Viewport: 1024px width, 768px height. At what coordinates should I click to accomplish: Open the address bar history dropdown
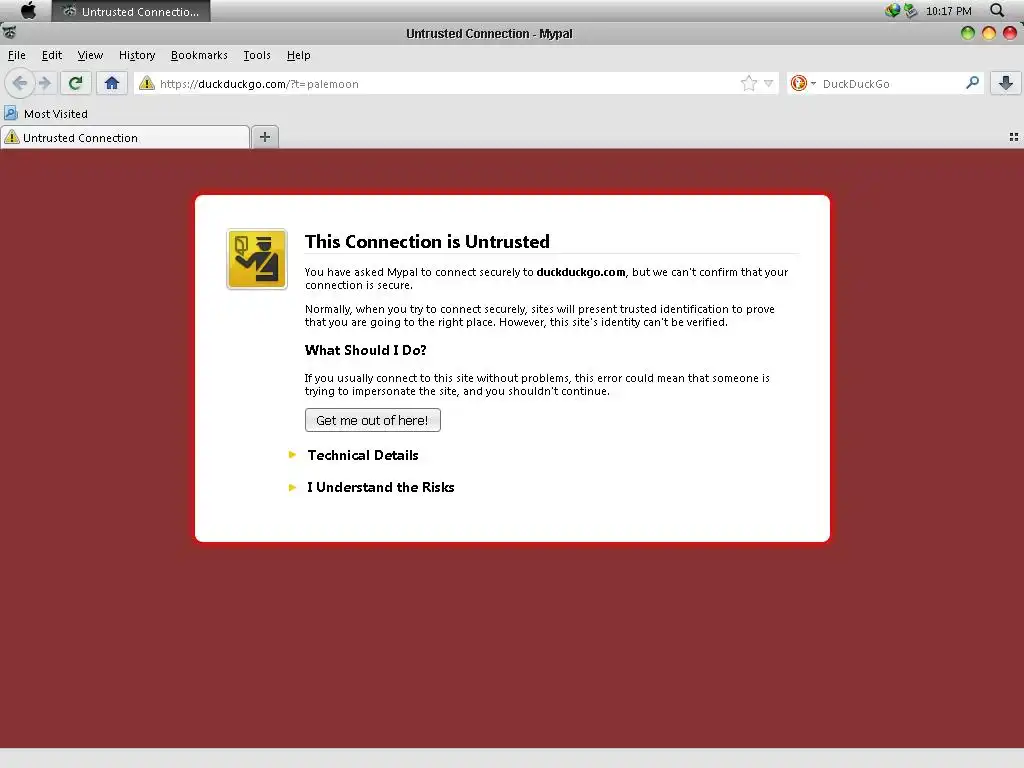[769, 83]
